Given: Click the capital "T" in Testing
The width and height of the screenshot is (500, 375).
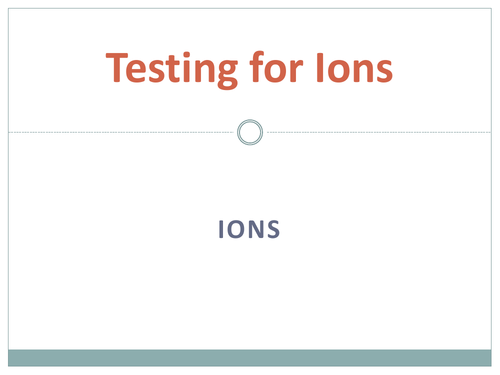Looking at the screenshot, I should [x=117, y=67].
